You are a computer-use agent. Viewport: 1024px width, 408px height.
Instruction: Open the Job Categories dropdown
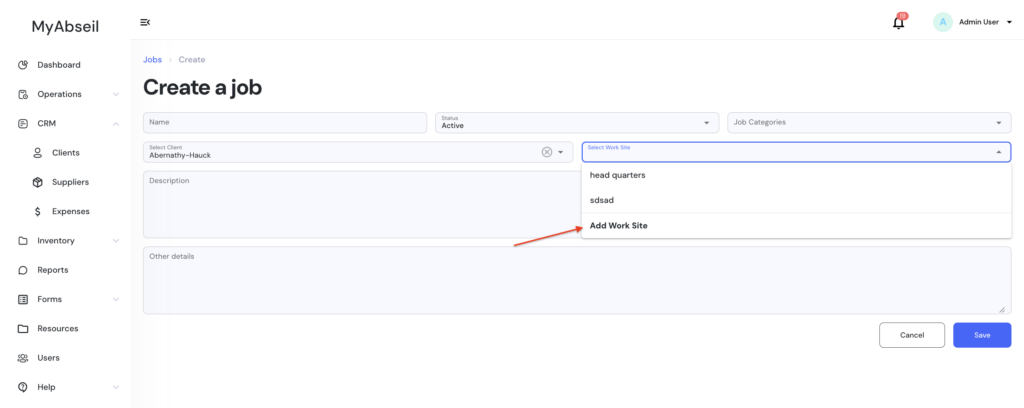tap(868, 122)
